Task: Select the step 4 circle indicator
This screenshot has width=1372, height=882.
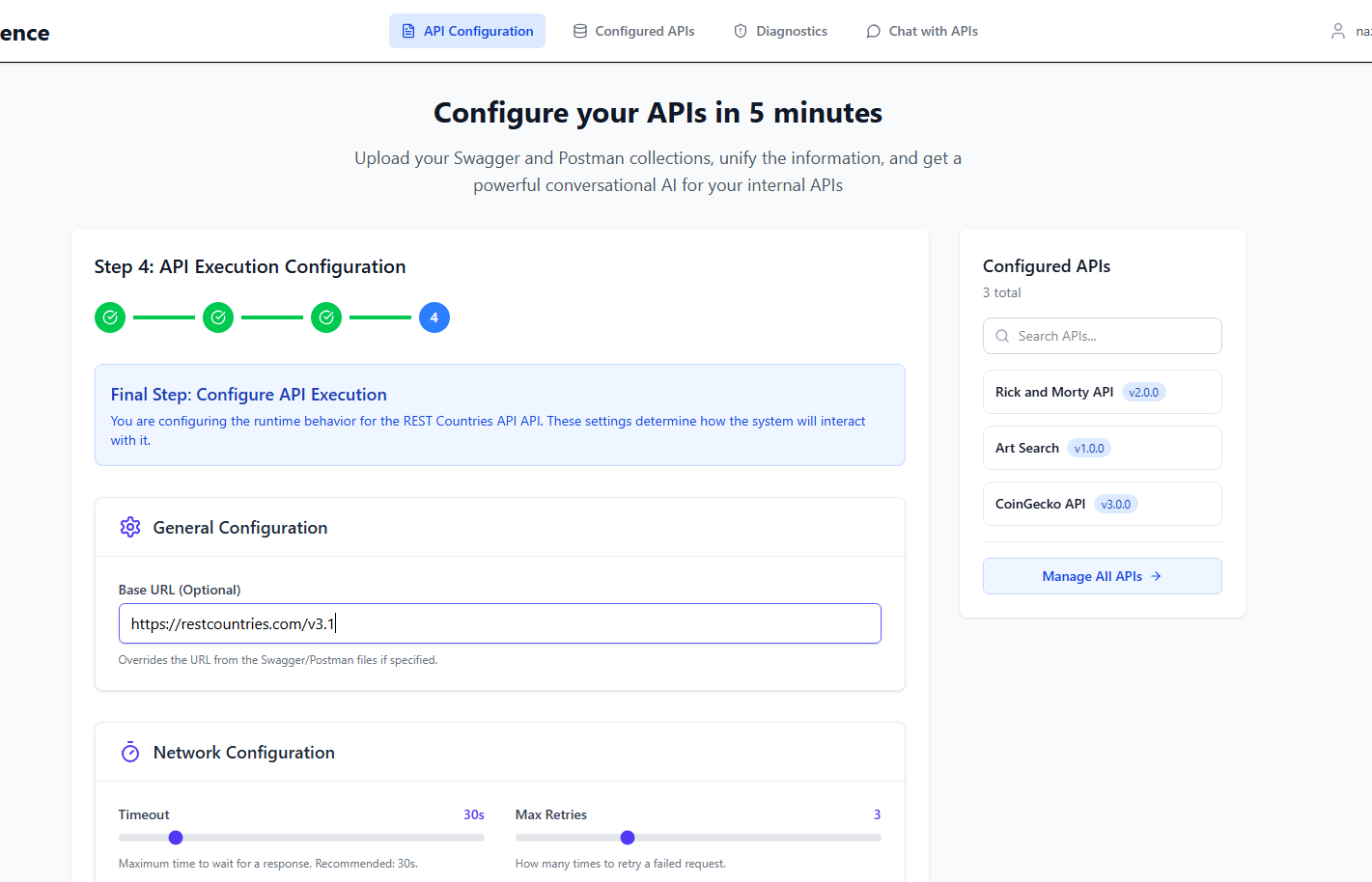Action: tap(434, 317)
